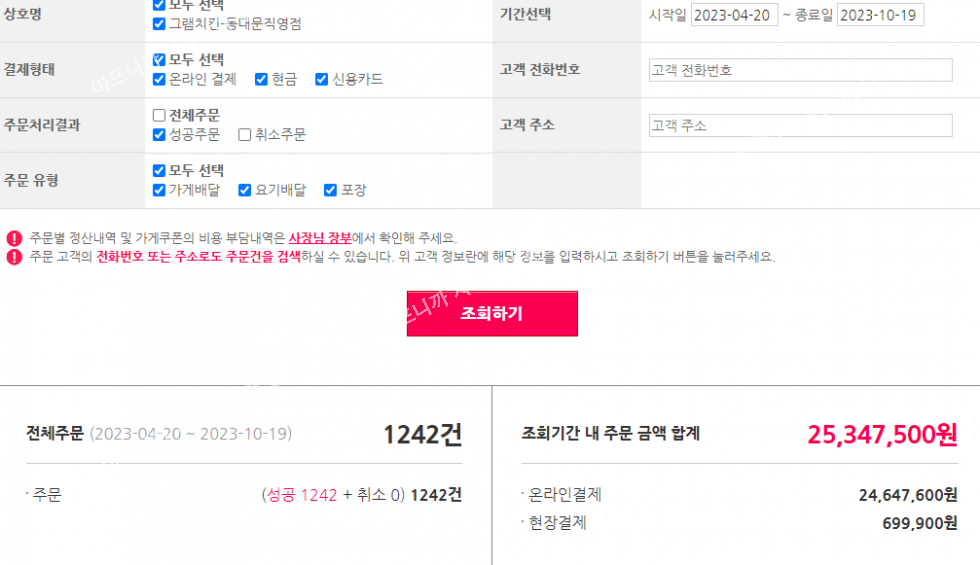Uncheck the 포장 checkbox

331,190
